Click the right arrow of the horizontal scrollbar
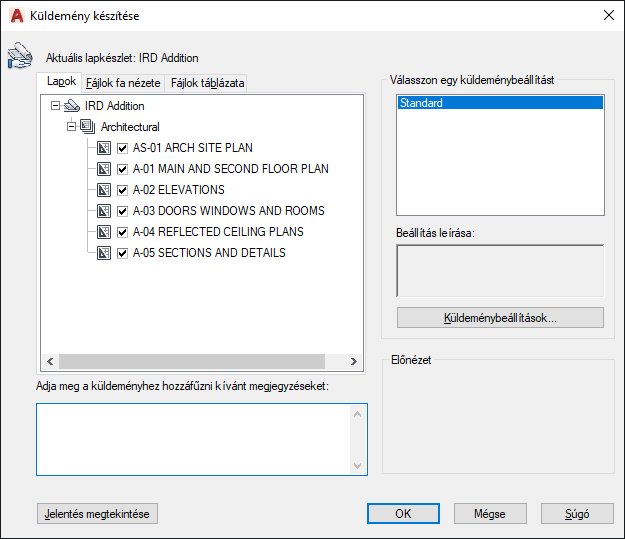The height and width of the screenshot is (539, 625). pyautogui.click(x=354, y=361)
